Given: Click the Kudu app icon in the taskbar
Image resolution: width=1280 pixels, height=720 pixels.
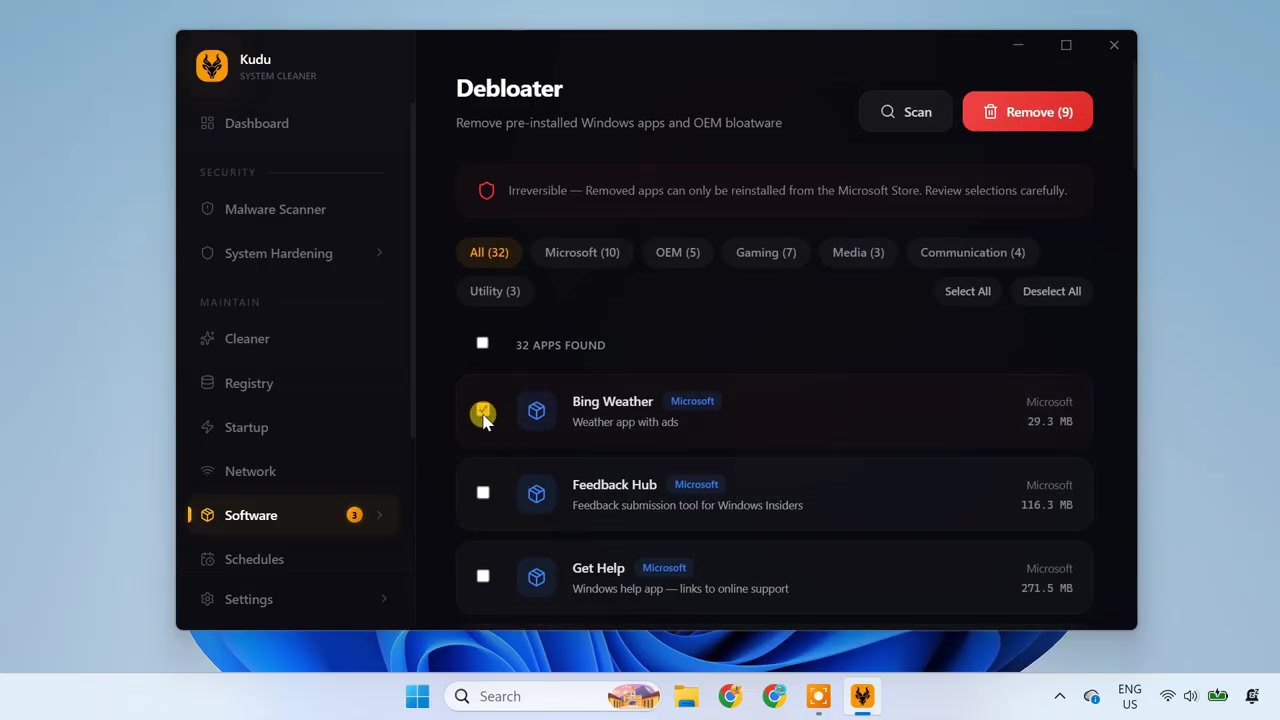Looking at the screenshot, I should tap(862, 696).
